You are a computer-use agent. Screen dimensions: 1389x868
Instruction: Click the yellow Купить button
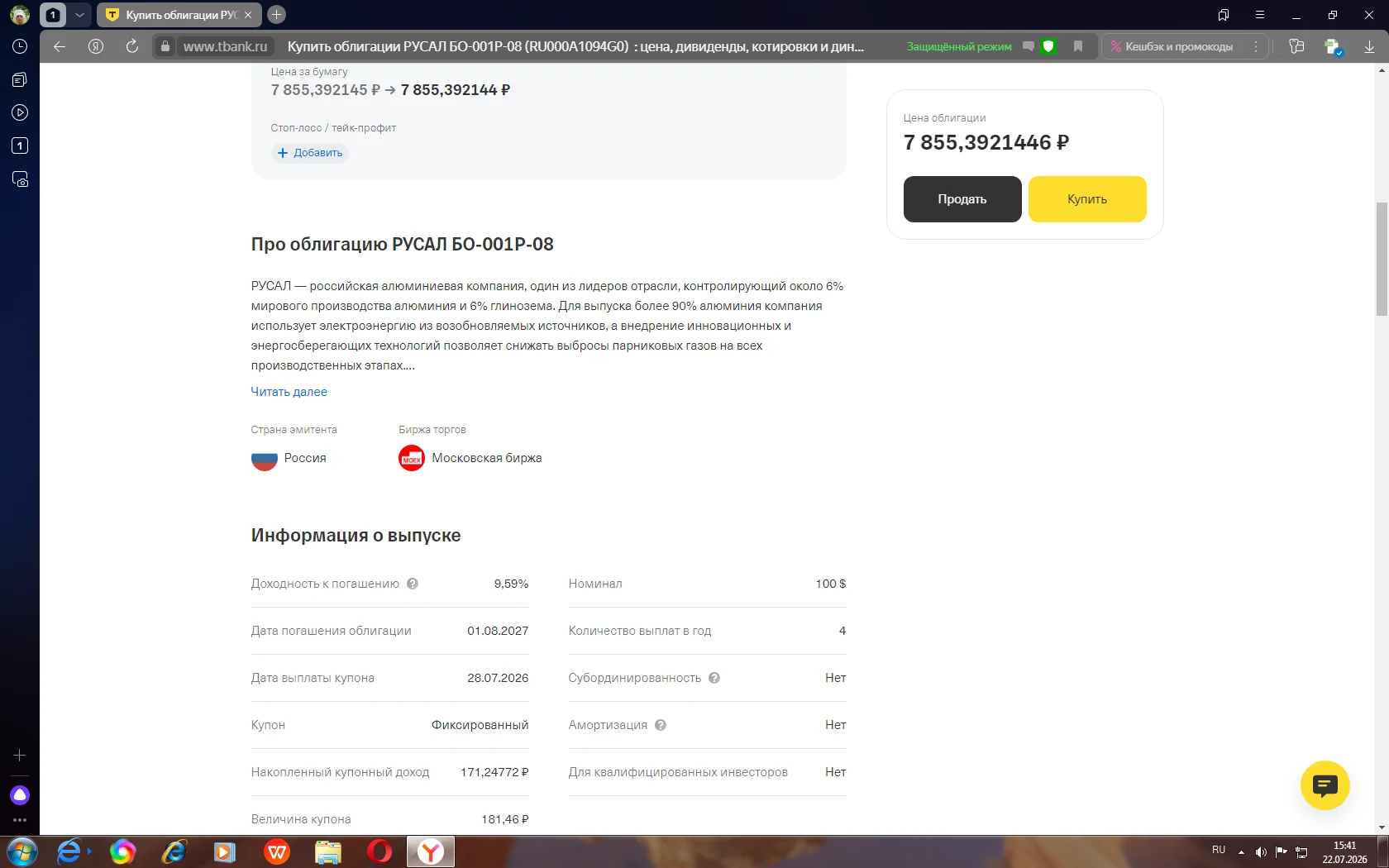coord(1087,199)
